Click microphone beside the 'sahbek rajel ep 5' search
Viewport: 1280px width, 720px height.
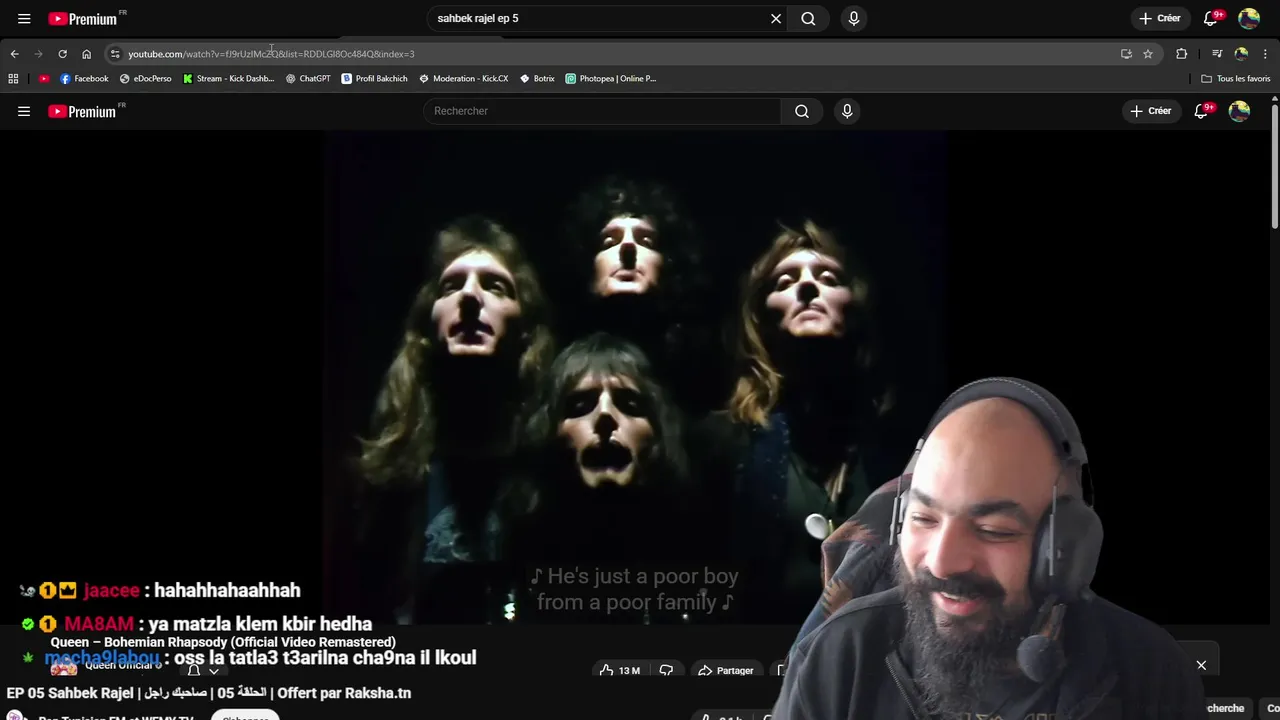click(x=853, y=18)
